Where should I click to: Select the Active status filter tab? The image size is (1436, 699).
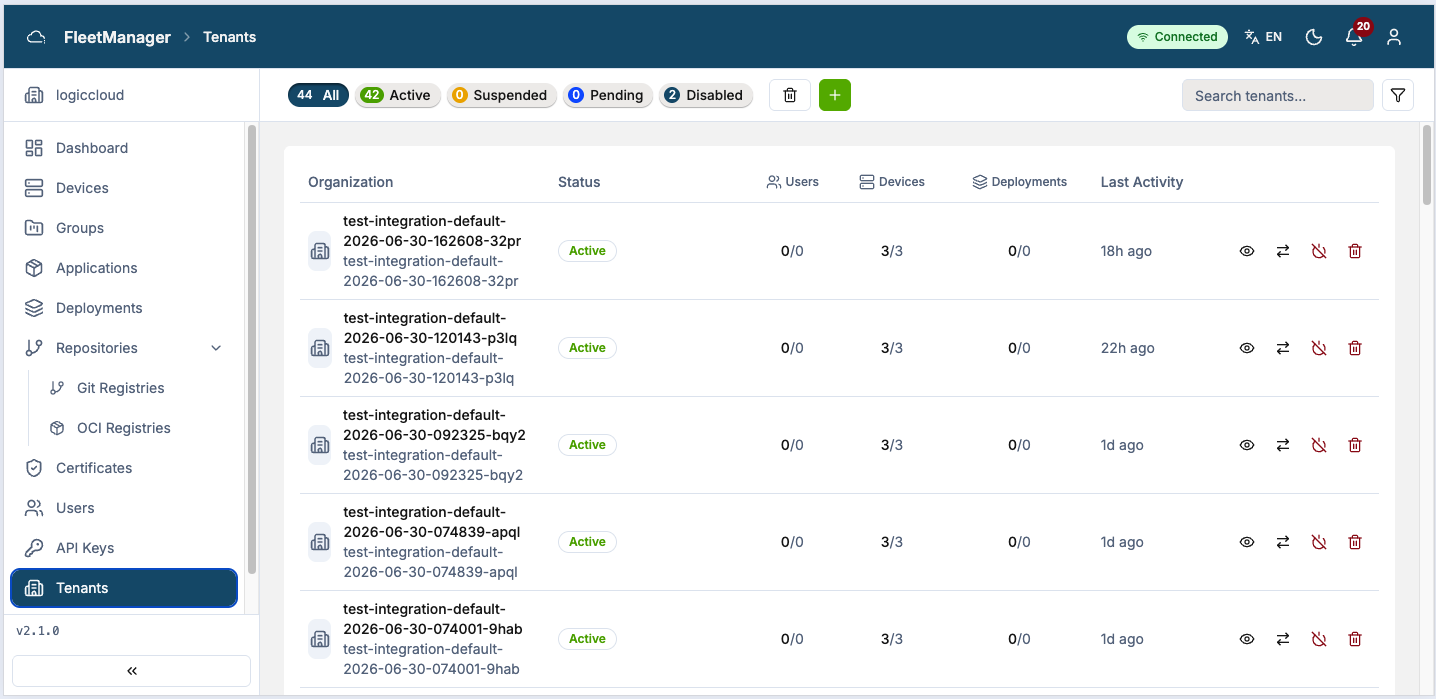[398, 96]
